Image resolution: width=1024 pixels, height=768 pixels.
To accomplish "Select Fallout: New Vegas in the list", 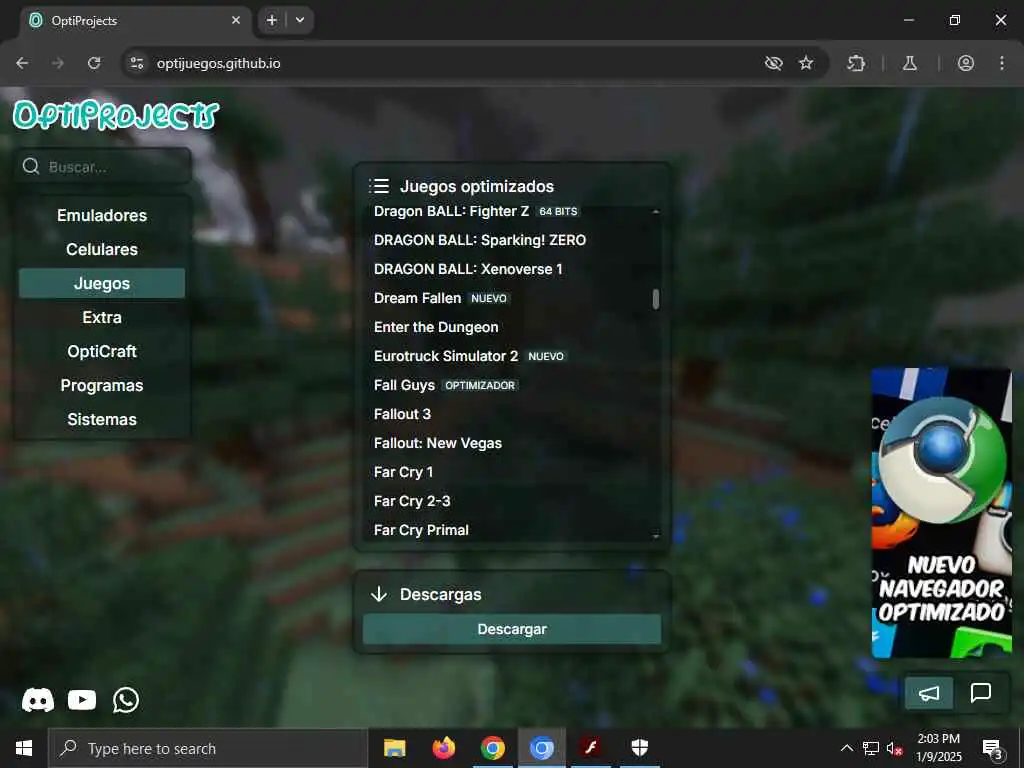I will tap(438, 443).
